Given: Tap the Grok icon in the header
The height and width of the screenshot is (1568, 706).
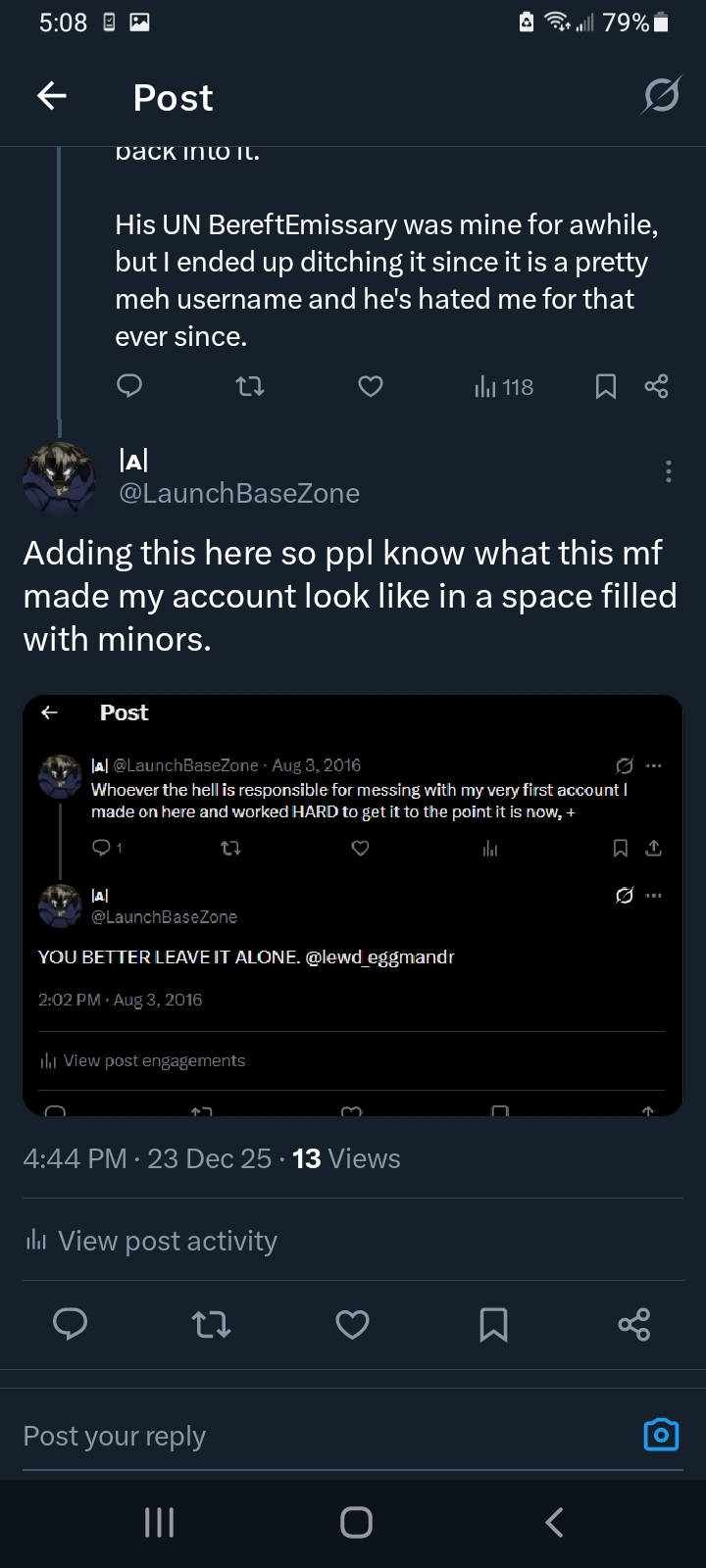Looking at the screenshot, I should click(660, 96).
